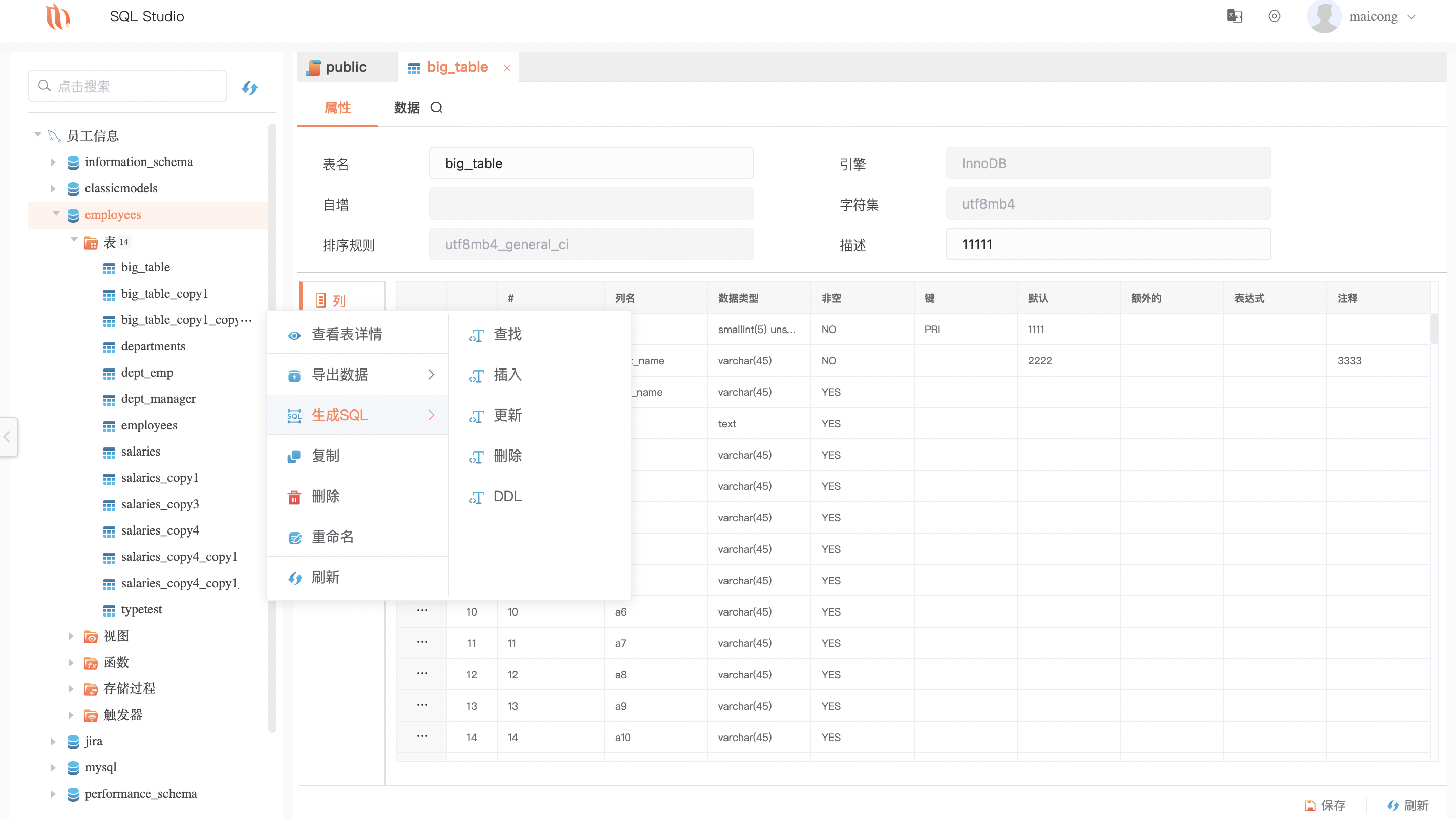1456x819 pixels.
Task: Click the refresh icon beside the search box
Action: tap(250, 87)
